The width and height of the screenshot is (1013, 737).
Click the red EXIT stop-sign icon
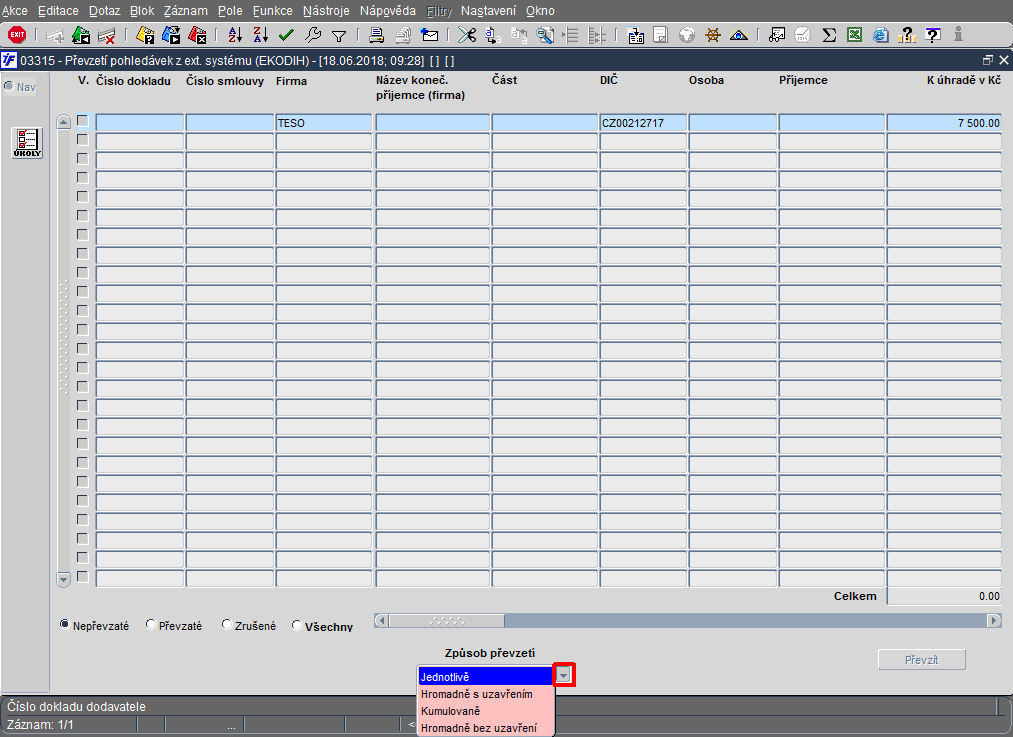(x=17, y=35)
